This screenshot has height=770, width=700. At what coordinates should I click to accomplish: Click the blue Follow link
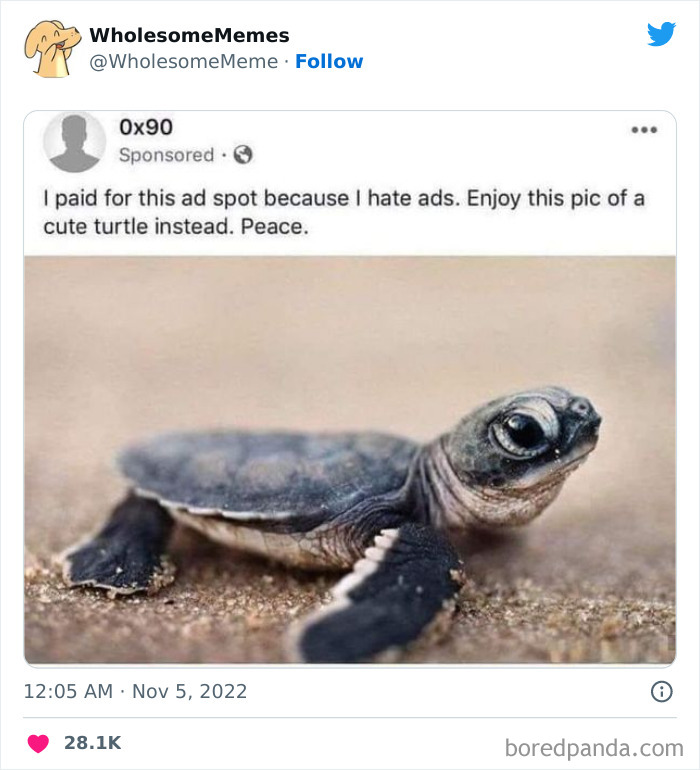[x=329, y=61]
